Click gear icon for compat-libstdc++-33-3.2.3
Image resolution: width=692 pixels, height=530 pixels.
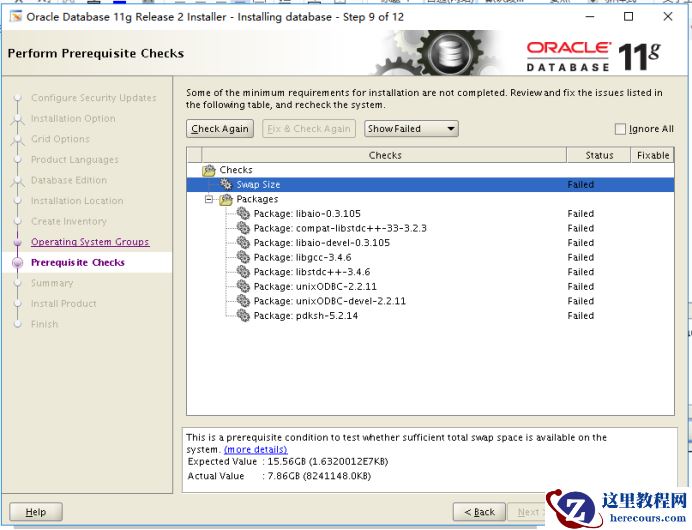tap(243, 228)
